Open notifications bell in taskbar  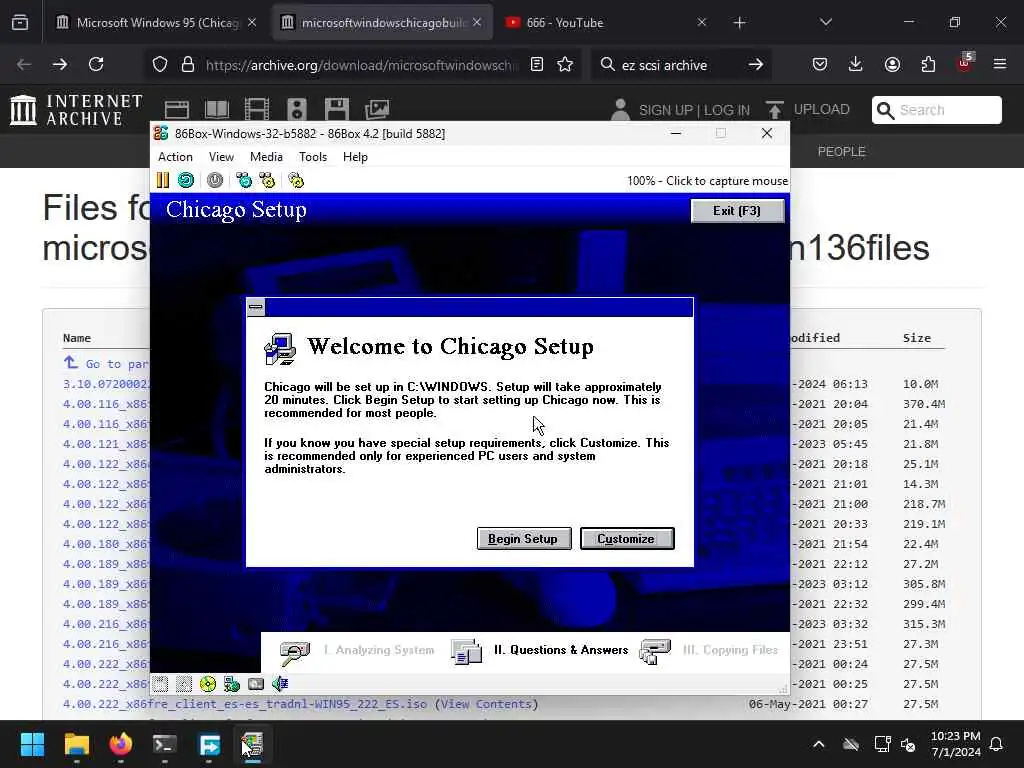pyautogui.click(x=997, y=744)
